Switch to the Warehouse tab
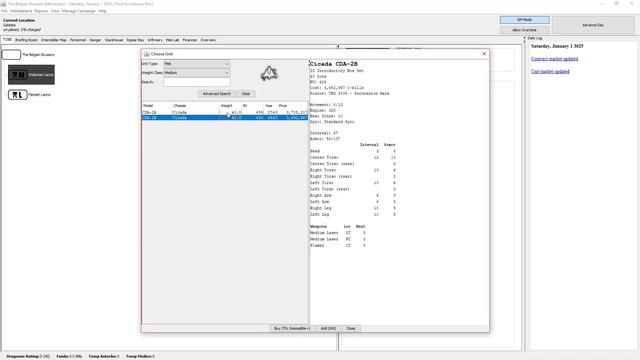Image resolution: width=640 pixels, height=360 pixels. coord(114,40)
